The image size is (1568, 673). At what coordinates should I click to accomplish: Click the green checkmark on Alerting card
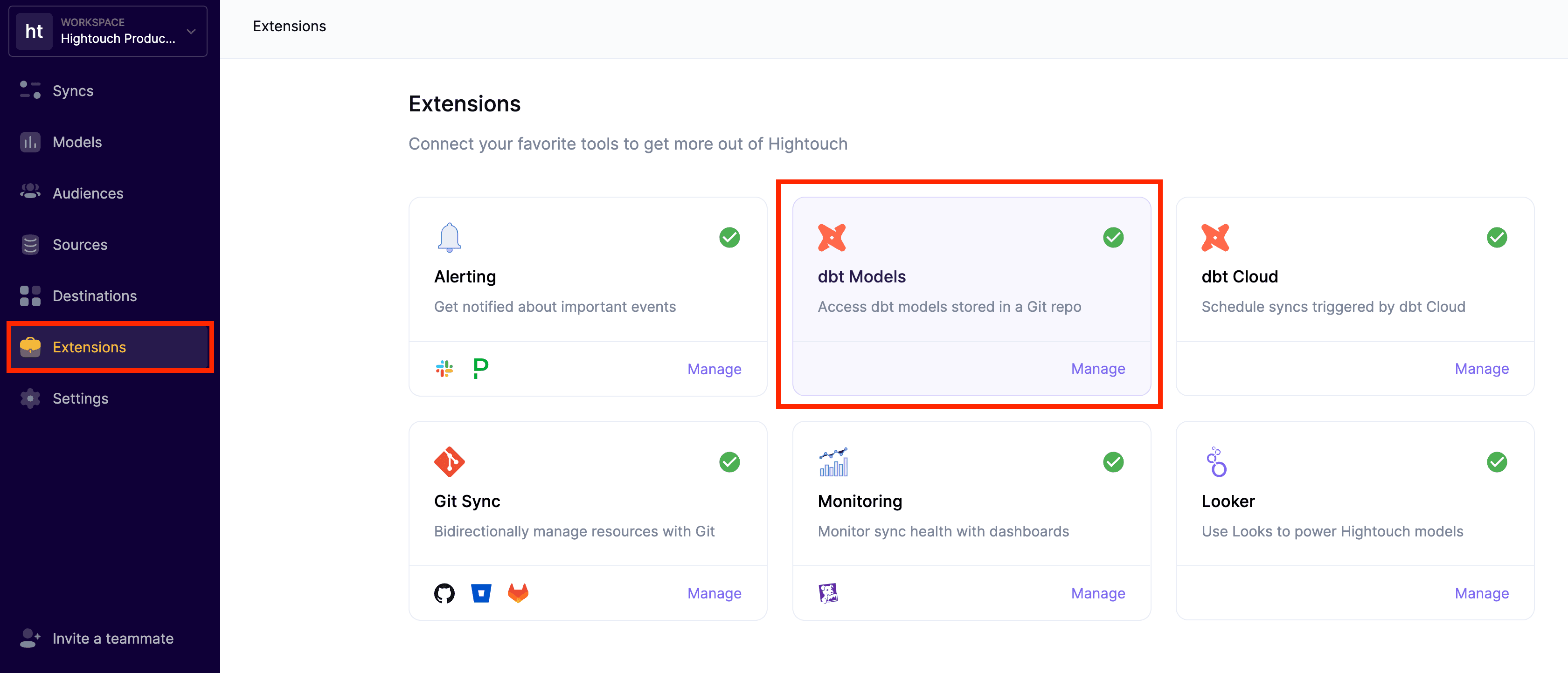click(729, 237)
